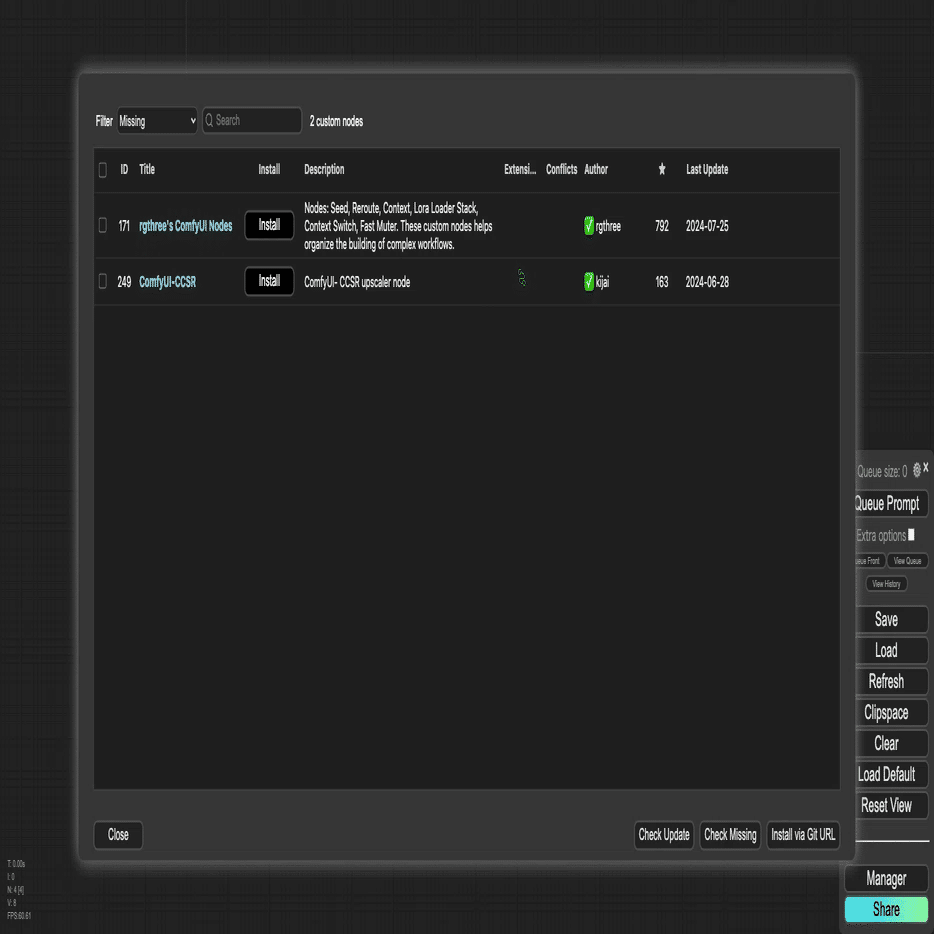This screenshot has height=934, width=934.
Task: Click the Save button in side panel
Action: (891, 619)
